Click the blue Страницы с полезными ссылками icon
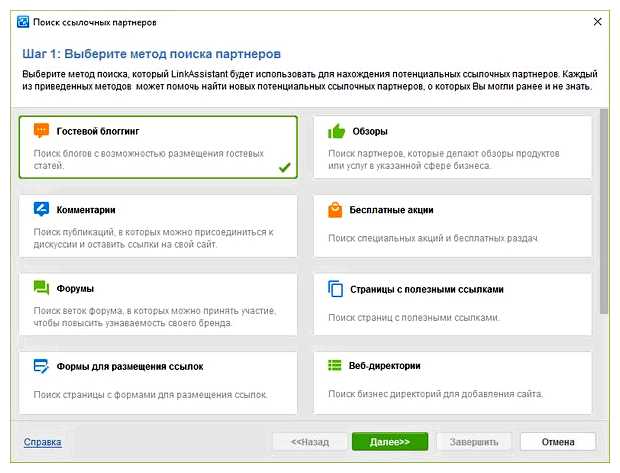Screen dimensions: 620x473 (336, 289)
